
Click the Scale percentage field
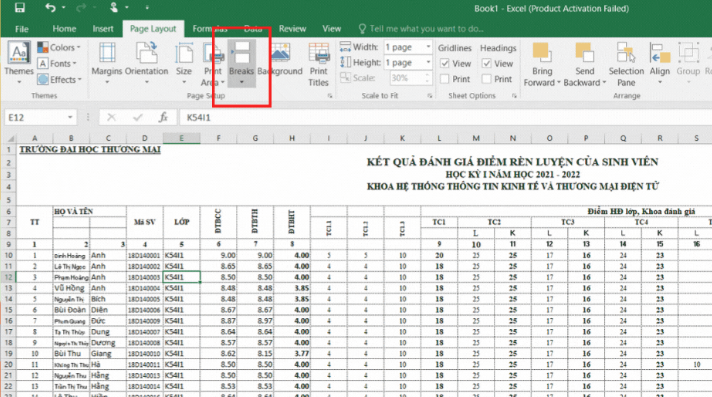click(407, 78)
